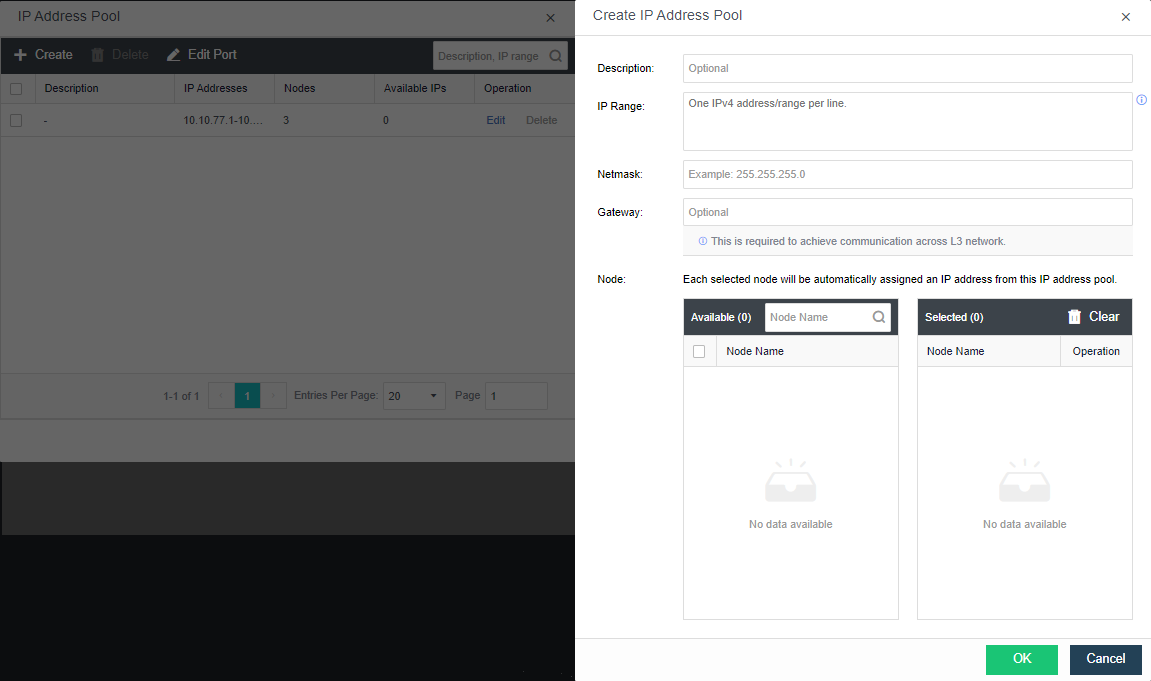
Task: Toggle the Available nodes select-all checkbox
Action: [699, 351]
